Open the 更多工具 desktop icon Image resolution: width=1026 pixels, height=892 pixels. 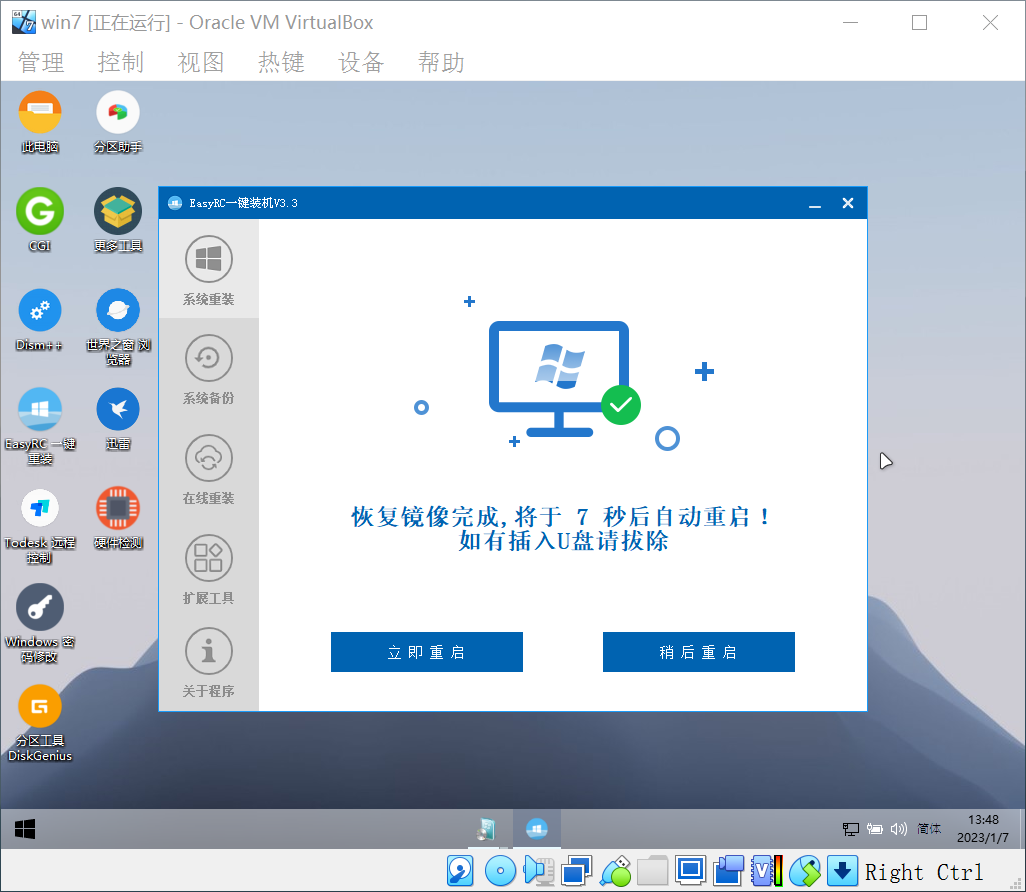click(118, 221)
